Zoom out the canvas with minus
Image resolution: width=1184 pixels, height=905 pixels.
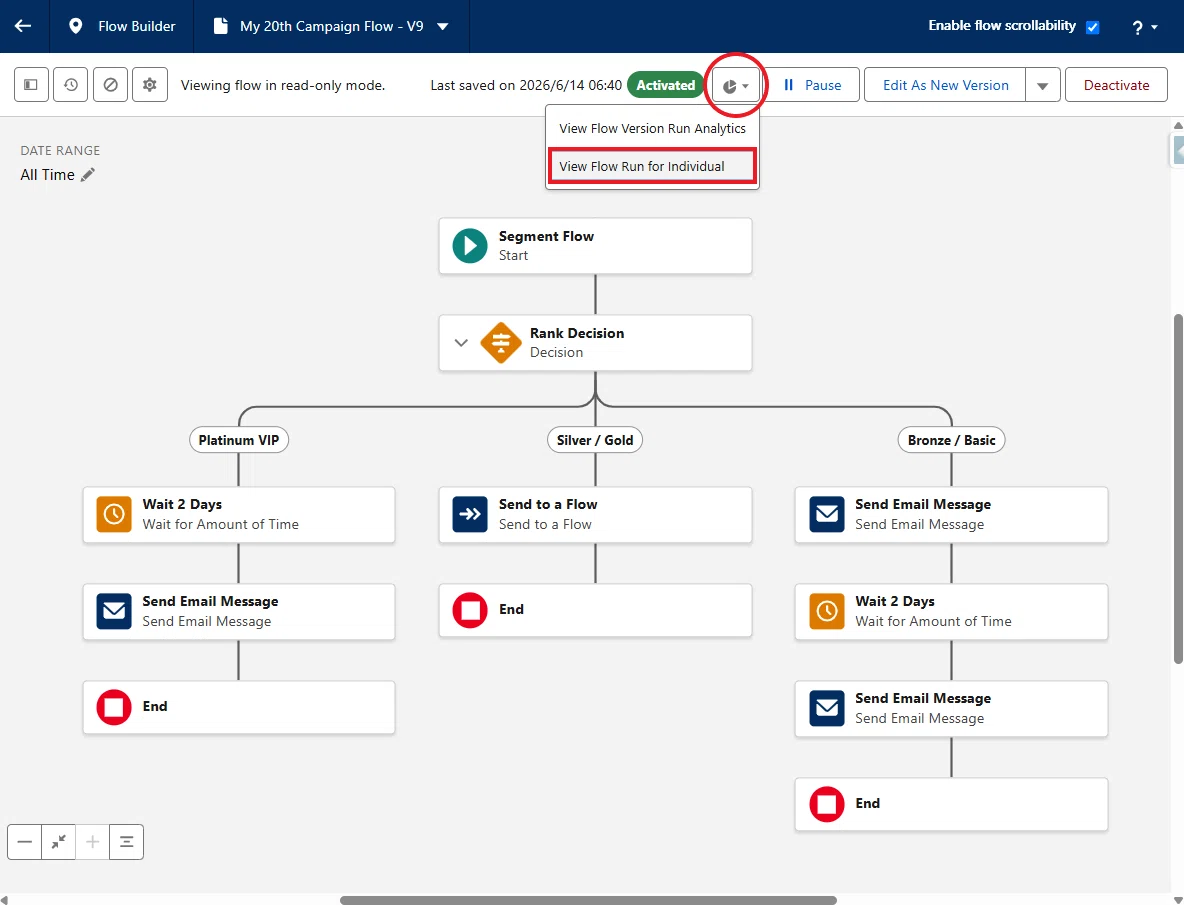point(25,842)
